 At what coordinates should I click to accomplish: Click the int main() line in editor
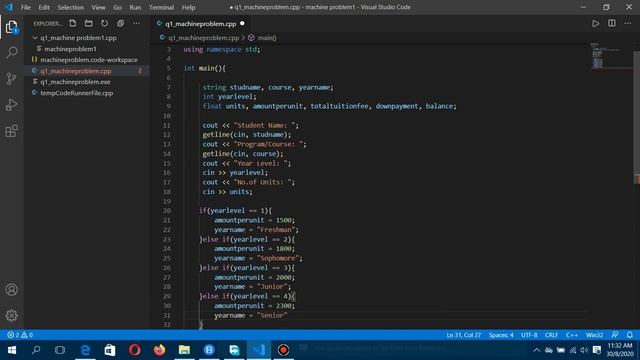click(204, 68)
